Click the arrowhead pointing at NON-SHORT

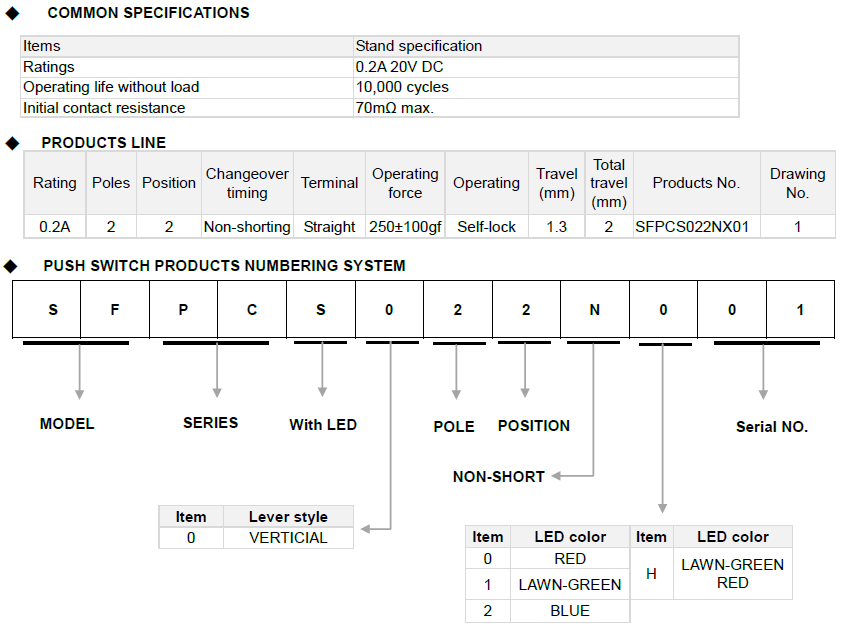click(x=557, y=476)
